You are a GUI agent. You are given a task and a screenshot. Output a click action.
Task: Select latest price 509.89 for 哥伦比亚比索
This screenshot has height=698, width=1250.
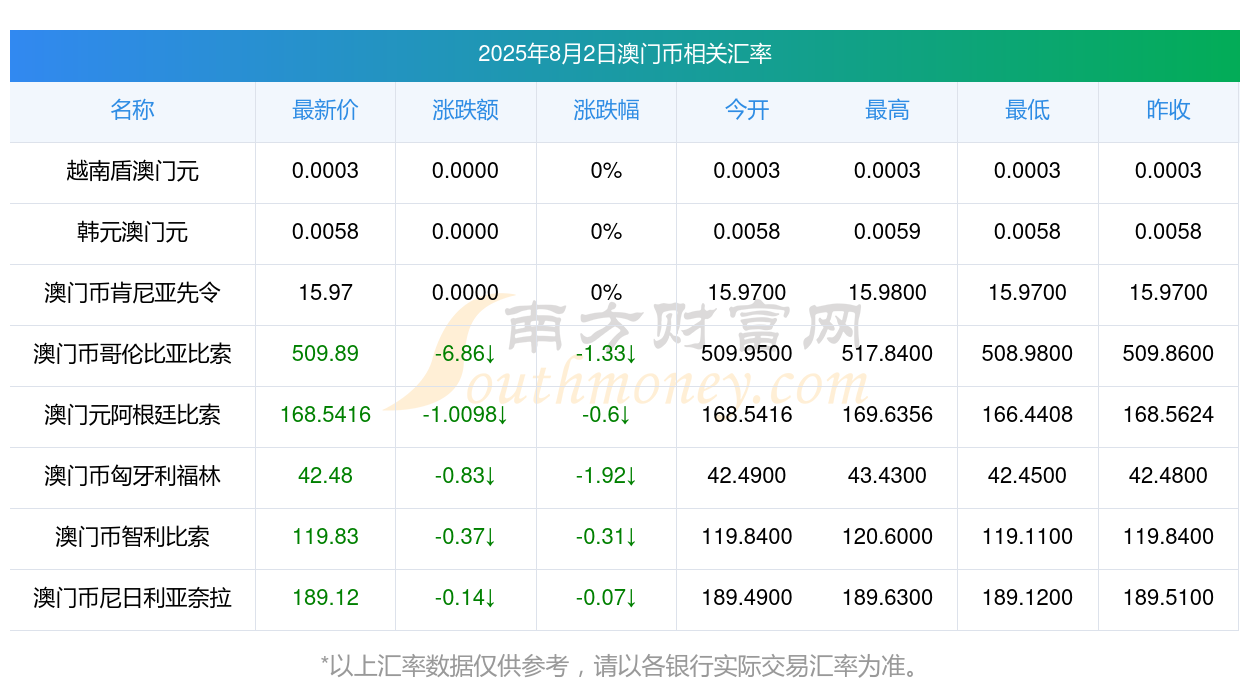point(325,354)
